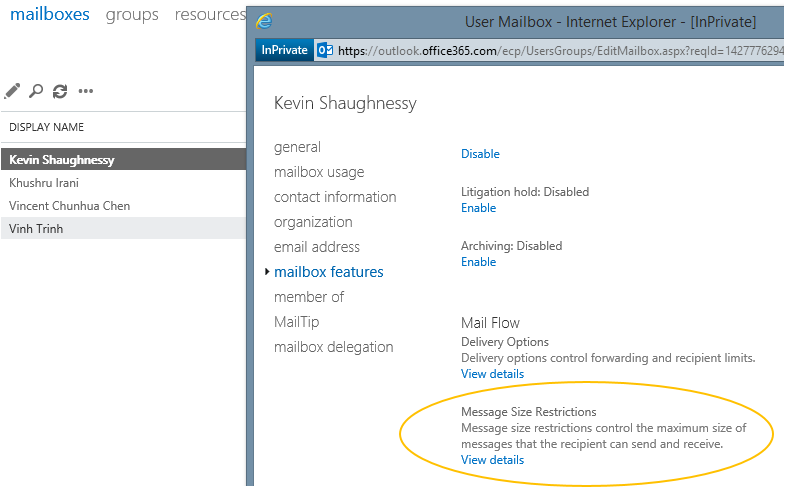This screenshot has width=787, height=493.
Task: View details for Message Size Restrictions
Action: coord(492,460)
